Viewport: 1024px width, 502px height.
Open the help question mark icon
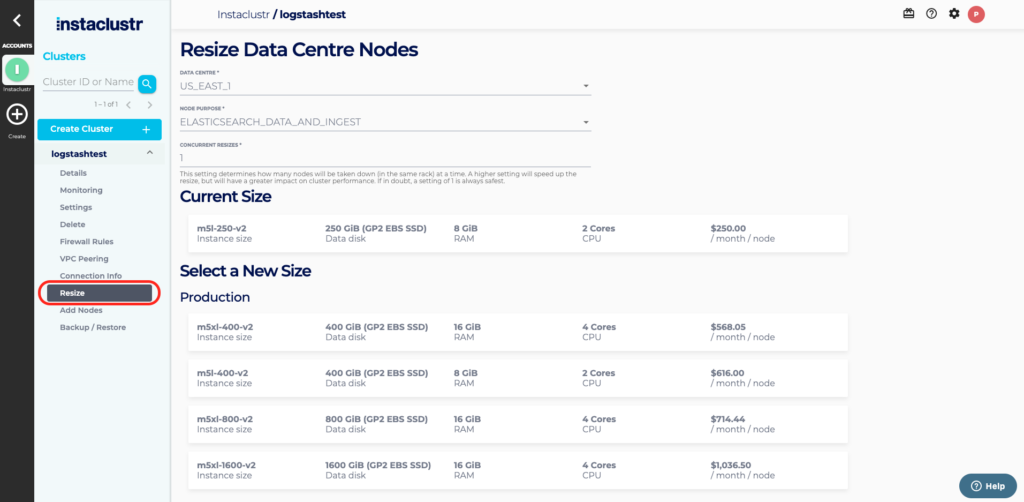tap(931, 14)
